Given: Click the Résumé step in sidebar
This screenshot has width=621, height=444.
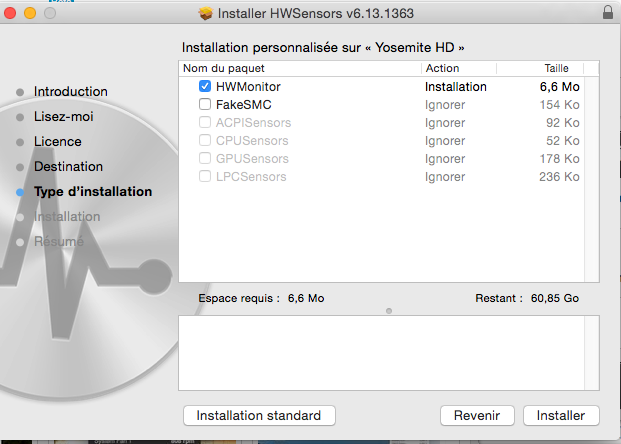Looking at the screenshot, I should [x=59, y=241].
